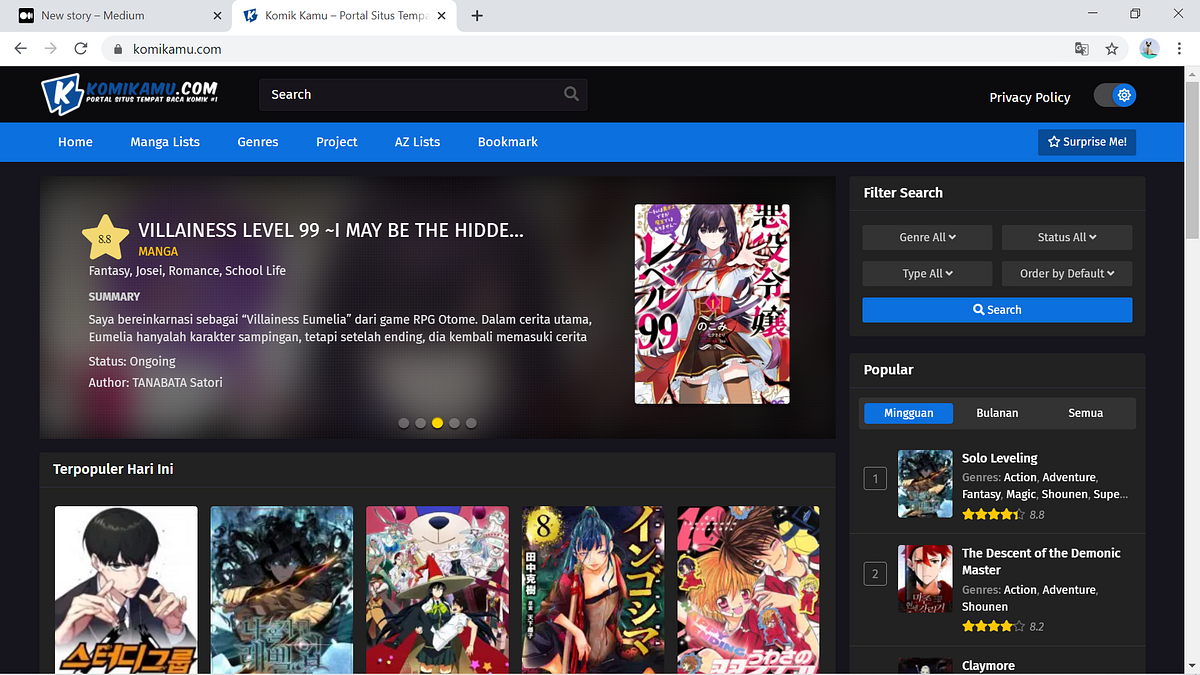Open the Claymore title link
This screenshot has height=675, width=1200.
coord(988,666)
